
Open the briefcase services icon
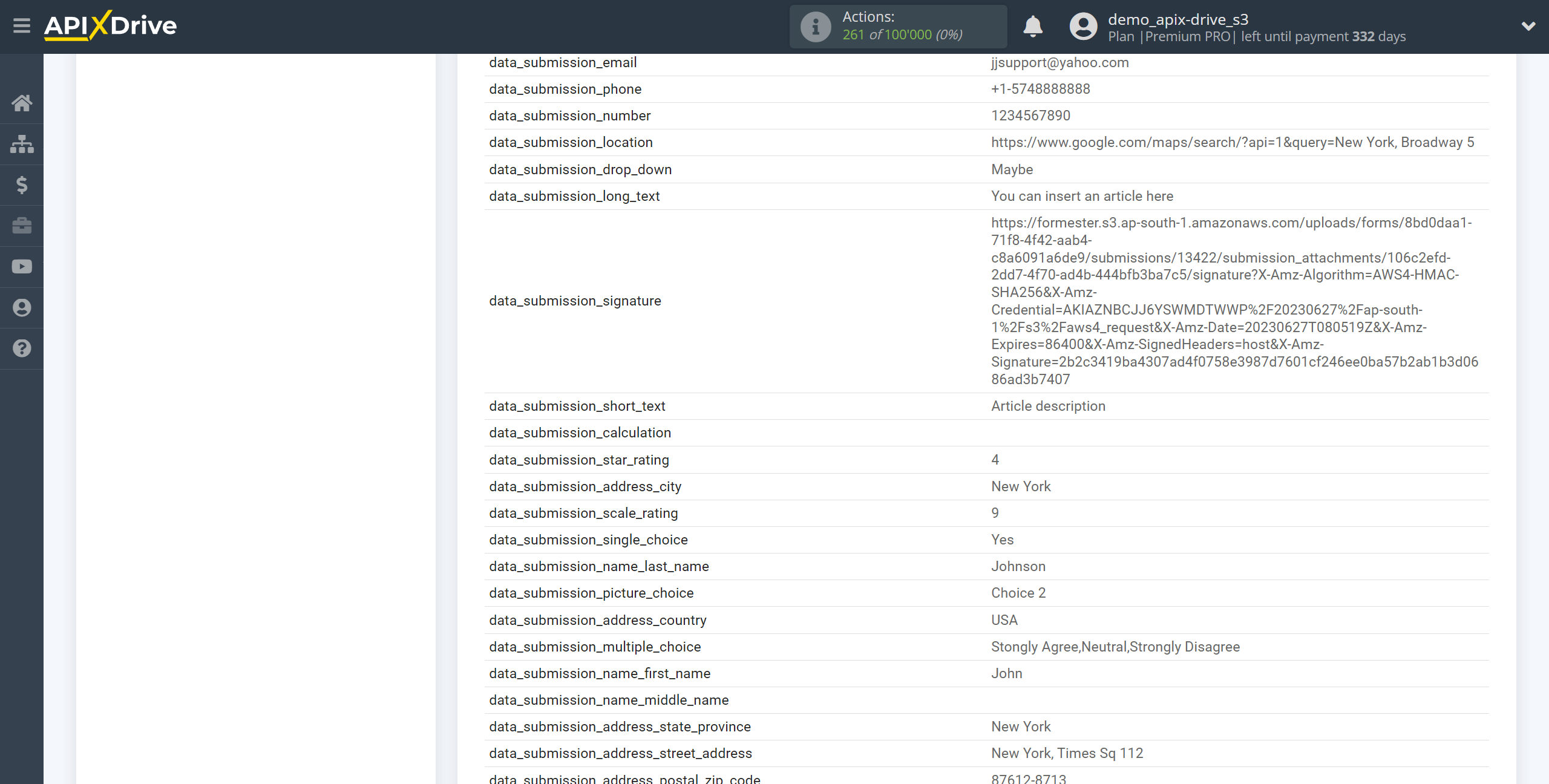(x=22, y=226)
